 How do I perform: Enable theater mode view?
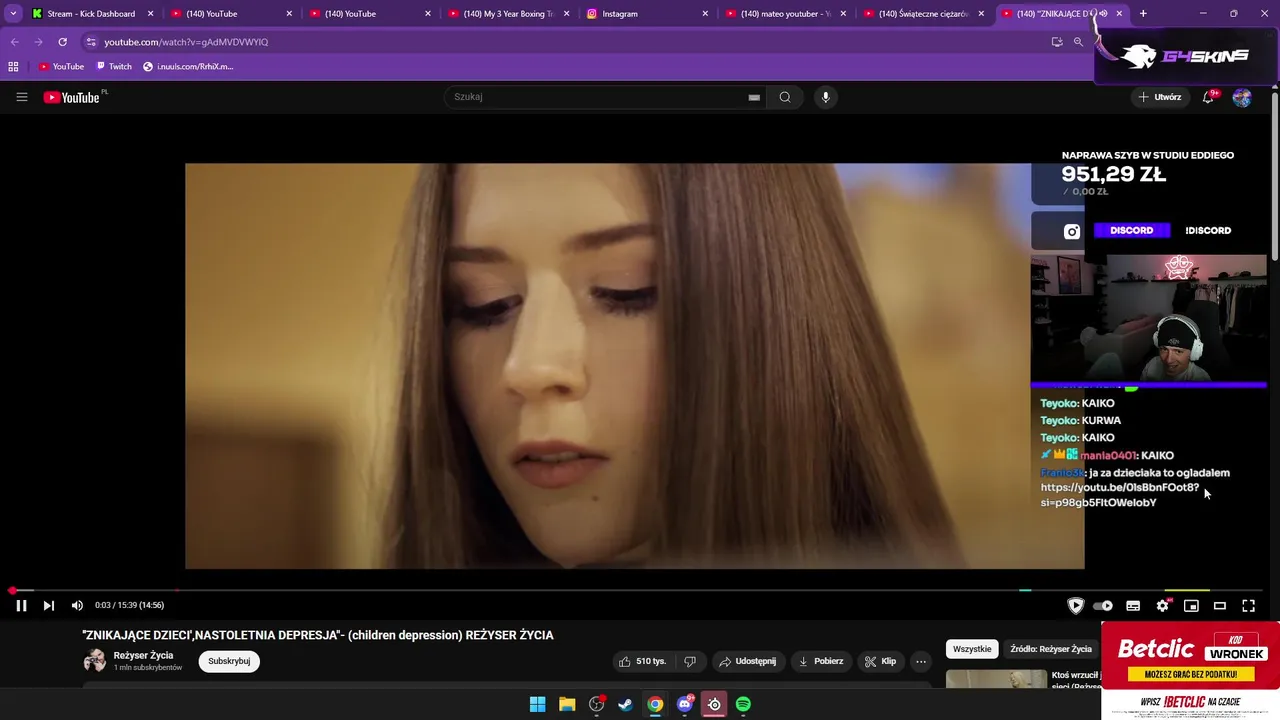1220,605
